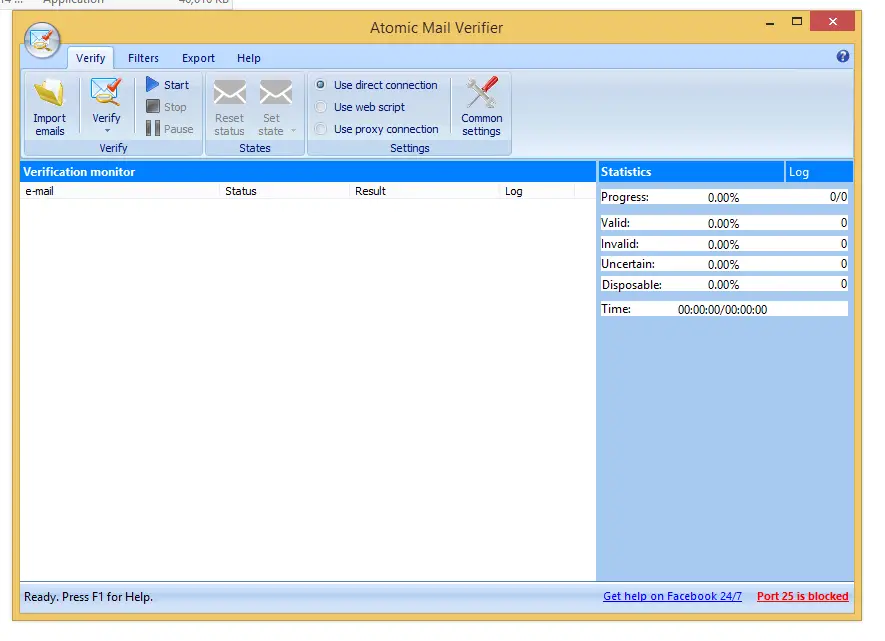The height and width of the screenshot is (641, 885).
Task: Switch to the Filters tab
Action: 143,58
